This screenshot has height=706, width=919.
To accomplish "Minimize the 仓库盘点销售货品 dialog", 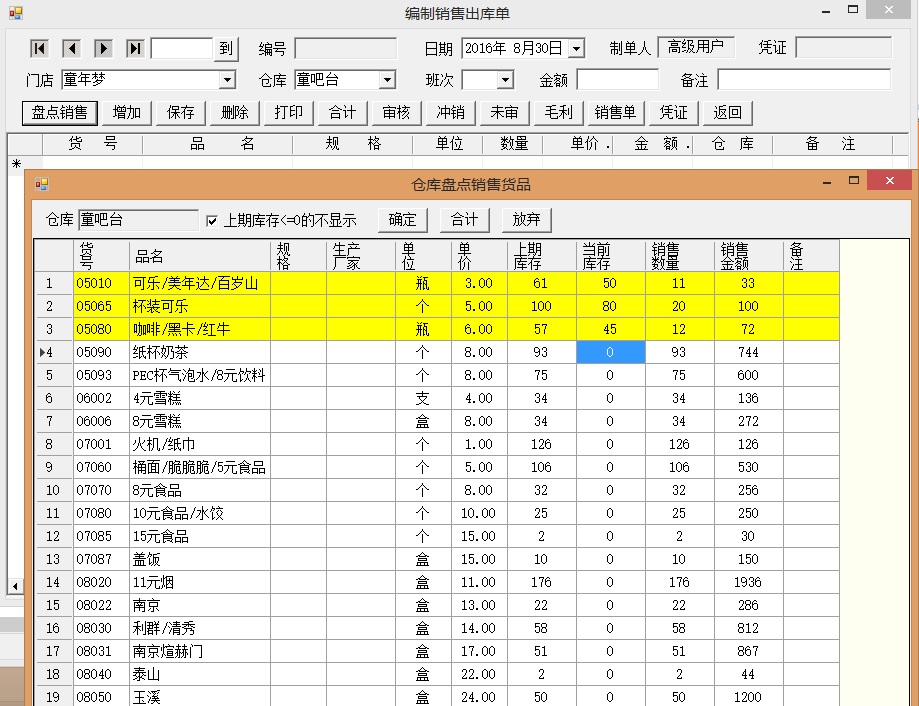I will tap(827, 182).
